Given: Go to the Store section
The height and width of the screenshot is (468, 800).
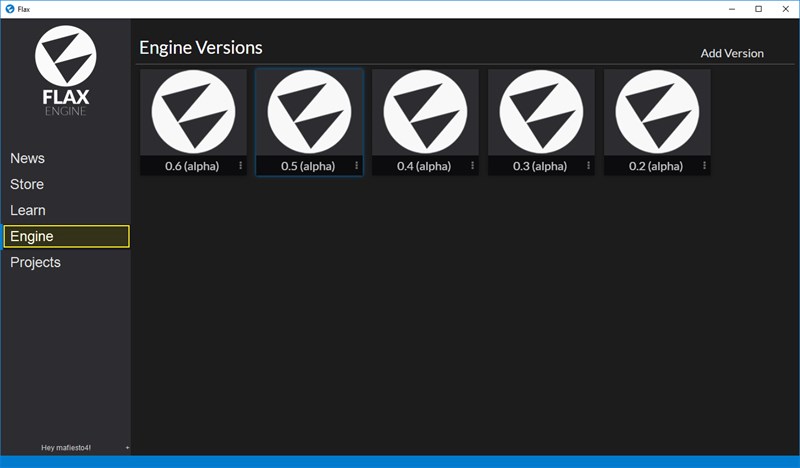Looking at the screenshot, I should pyautogui.click(x=27, y=184).
